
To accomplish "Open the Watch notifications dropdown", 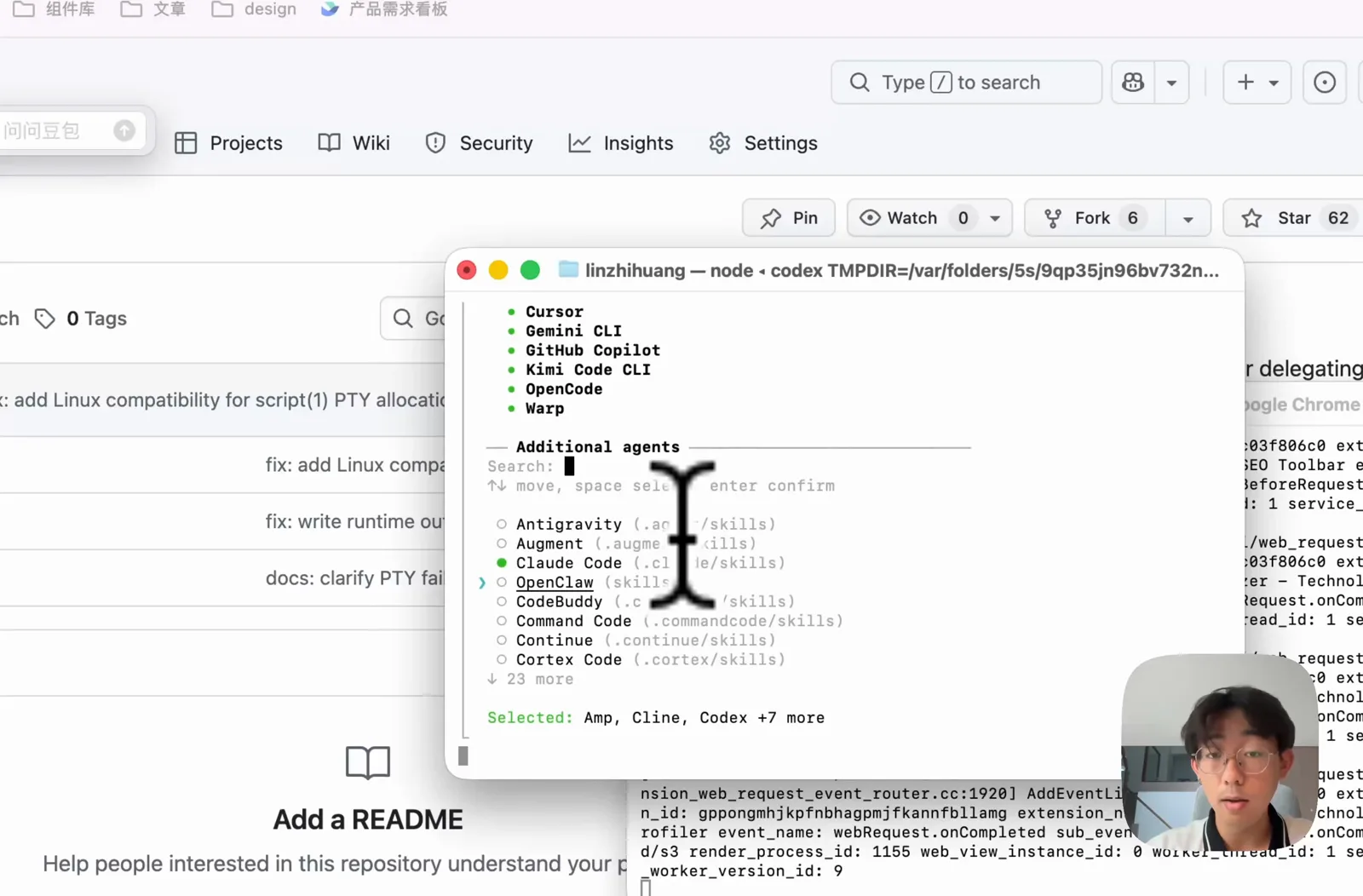I will click(x=995, y=218).
